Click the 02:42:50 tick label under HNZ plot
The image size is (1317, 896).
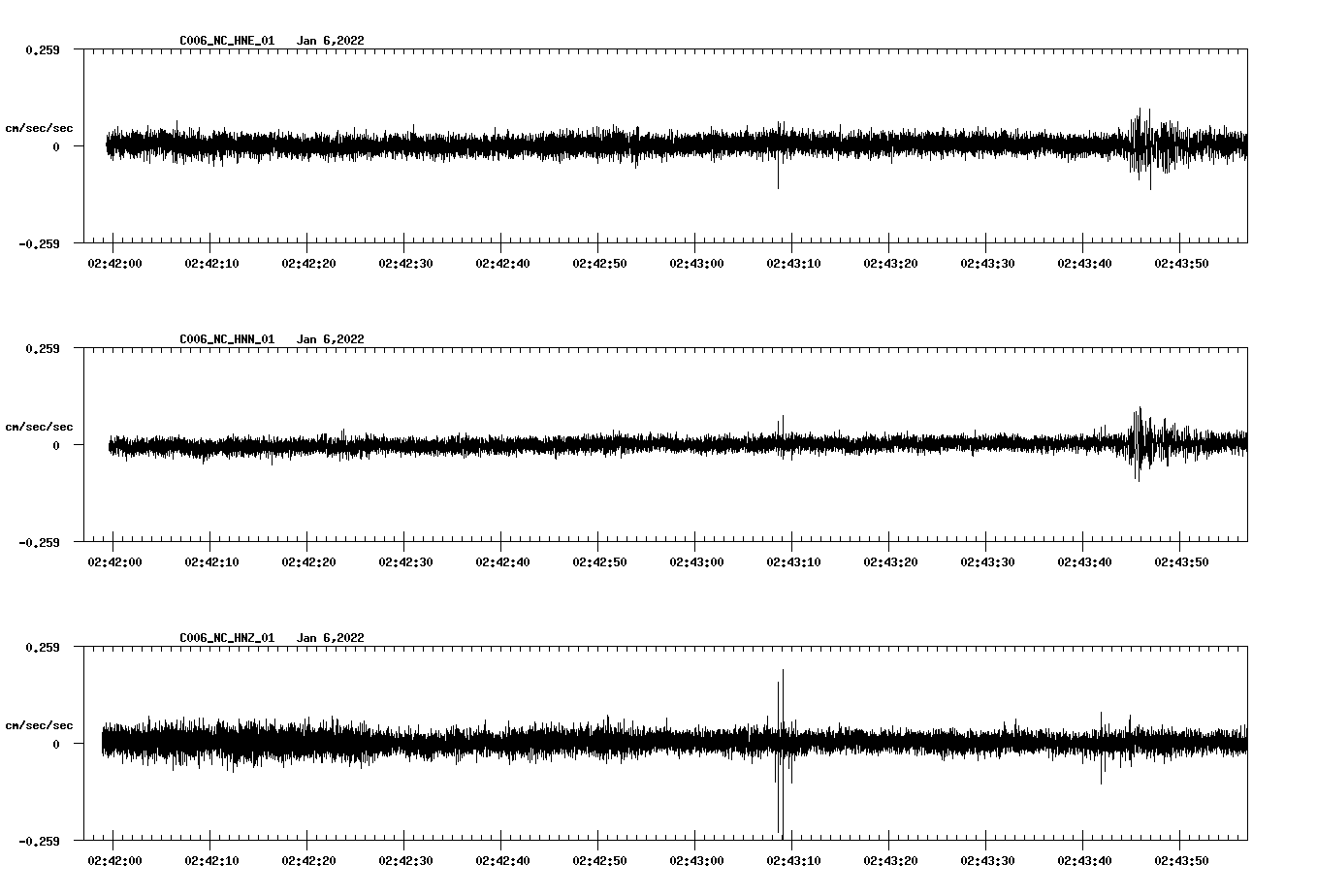(x=599, y=860)
